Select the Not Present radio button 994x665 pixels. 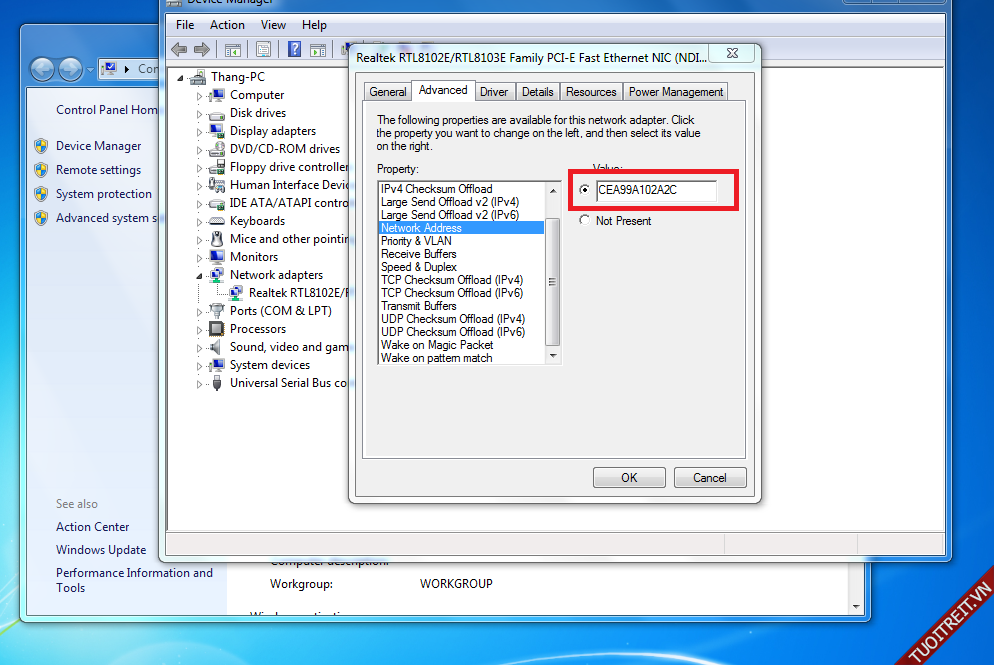584,220
